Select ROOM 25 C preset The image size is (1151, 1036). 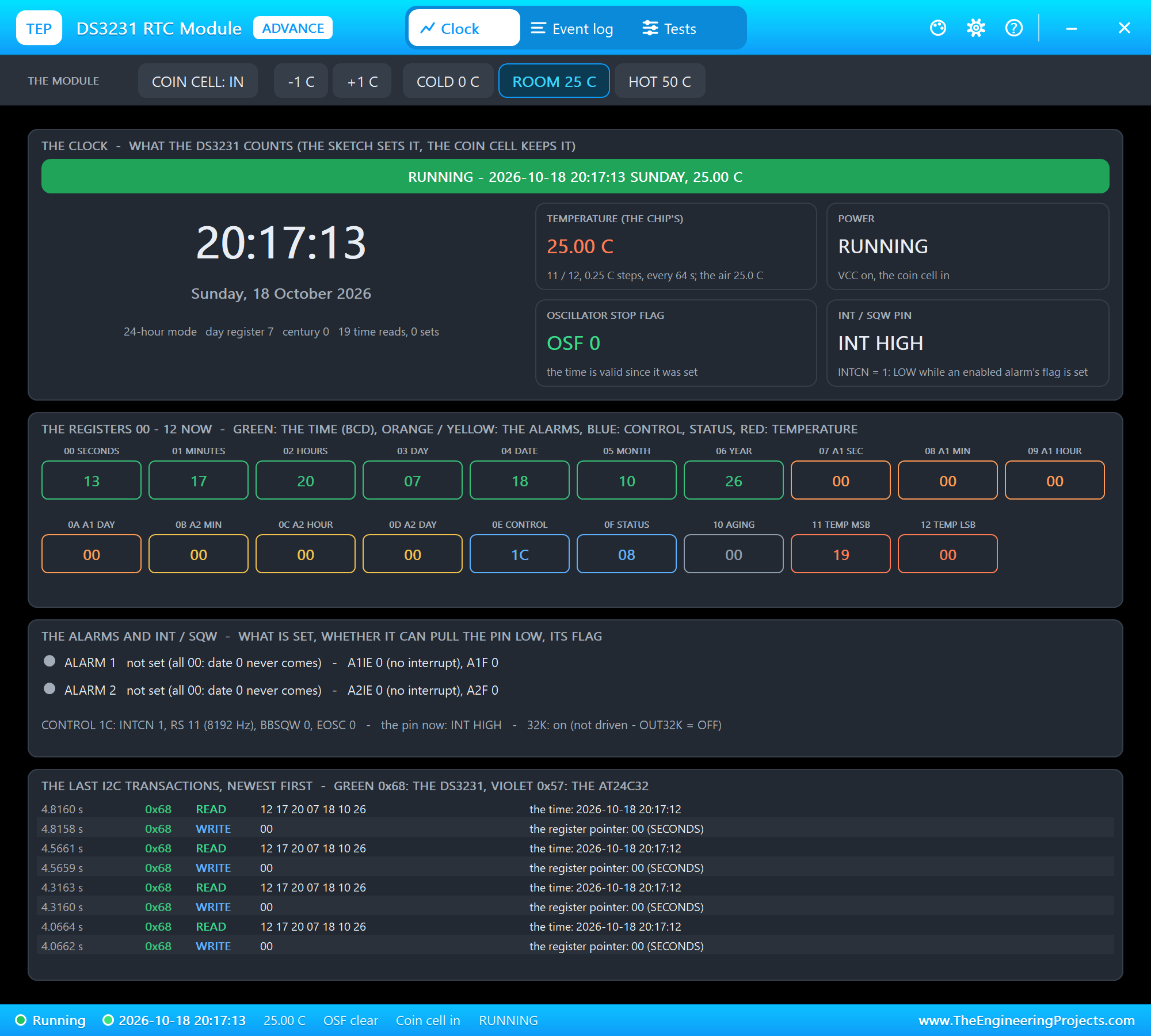tap(554, 81)
